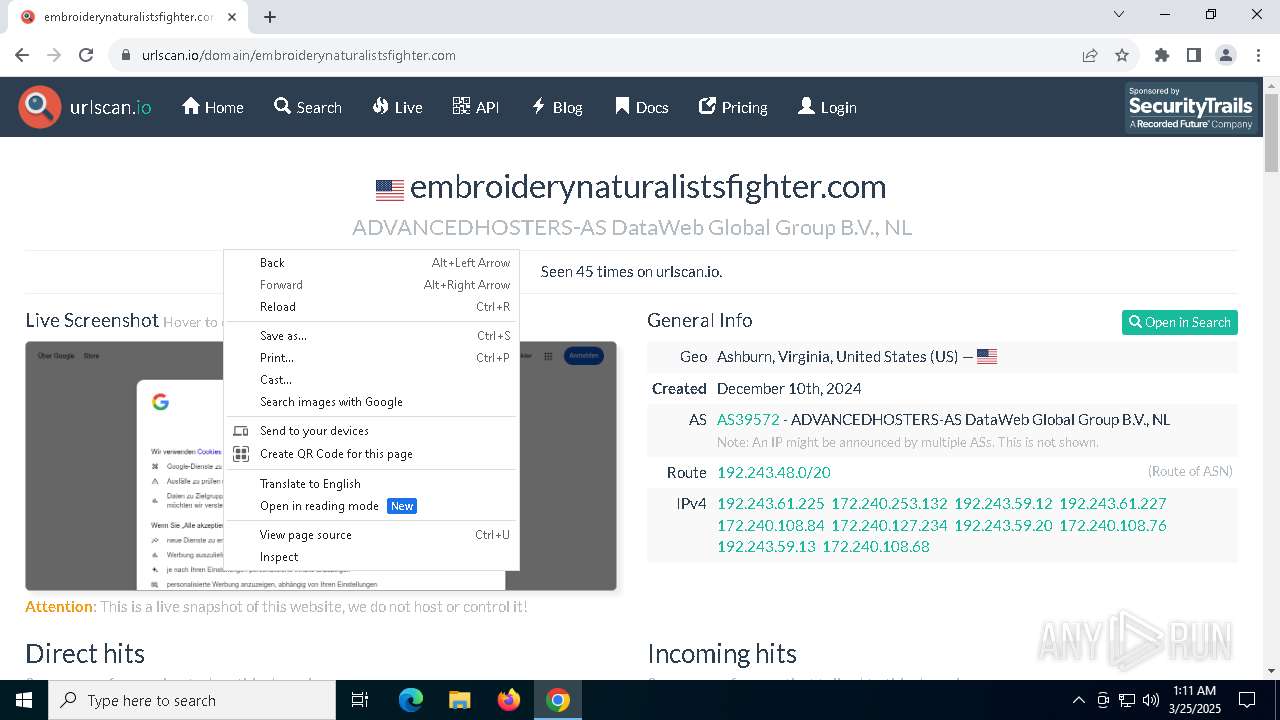Viewport: 1280px width, 720px height.
Task: Click the address bar URL
Action: click(299, 55)
